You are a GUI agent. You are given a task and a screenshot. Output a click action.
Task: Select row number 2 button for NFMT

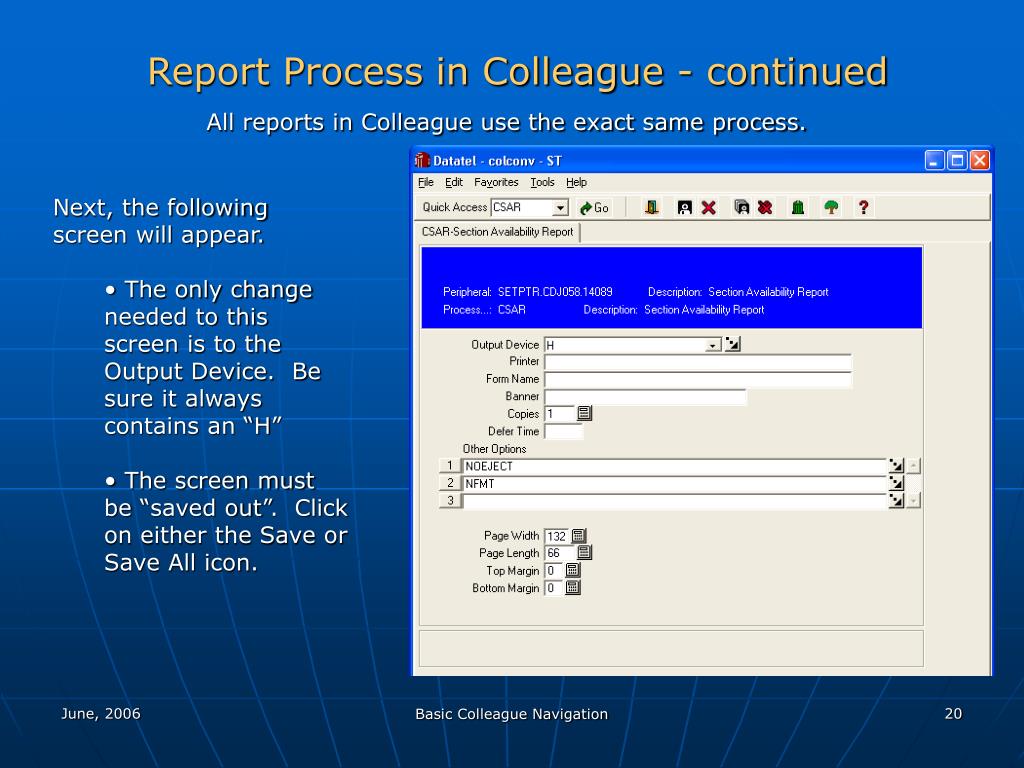tap(450, 483)
